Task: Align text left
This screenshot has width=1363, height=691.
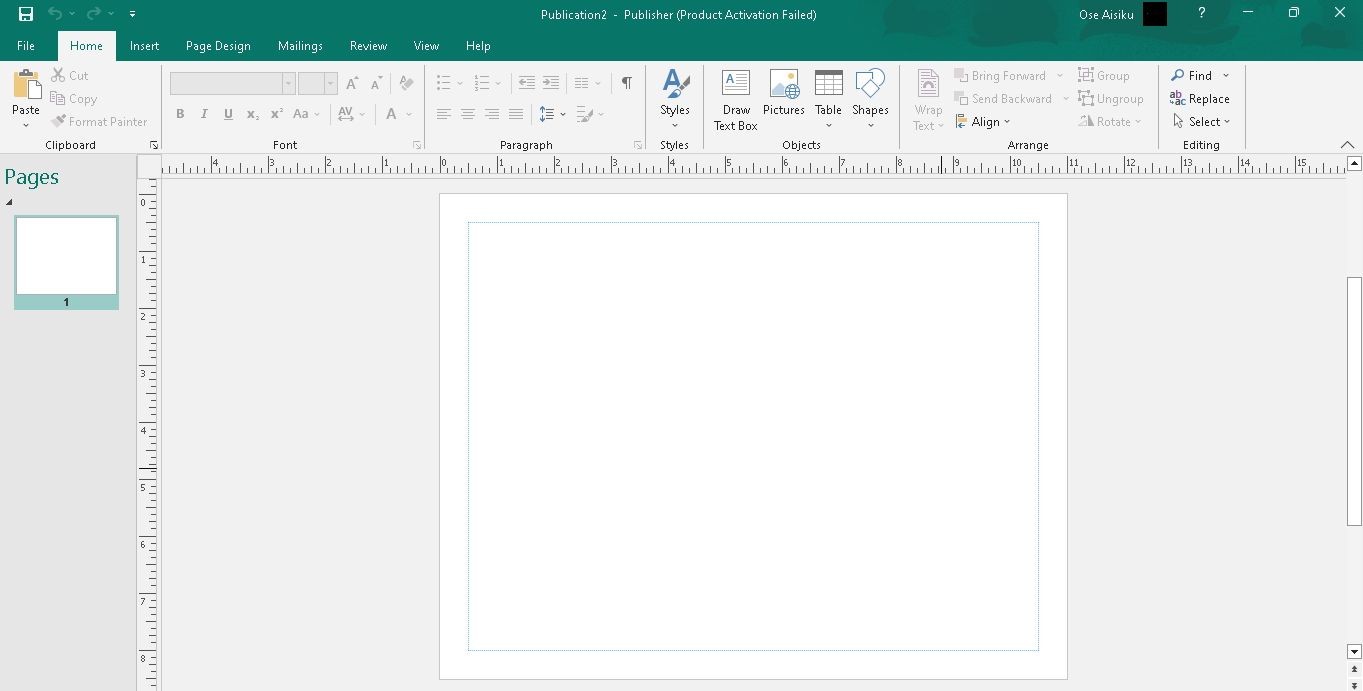Action: (x=444, y=114)
